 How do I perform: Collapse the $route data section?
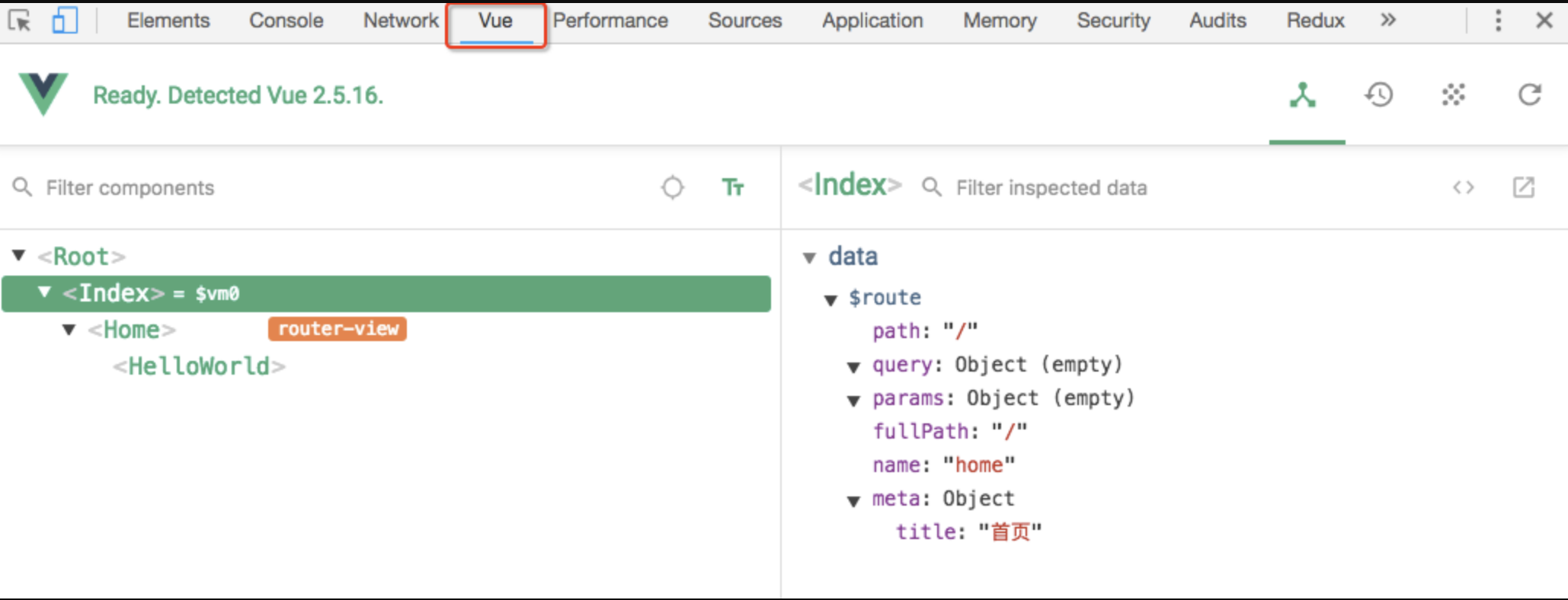coord(831,299)
